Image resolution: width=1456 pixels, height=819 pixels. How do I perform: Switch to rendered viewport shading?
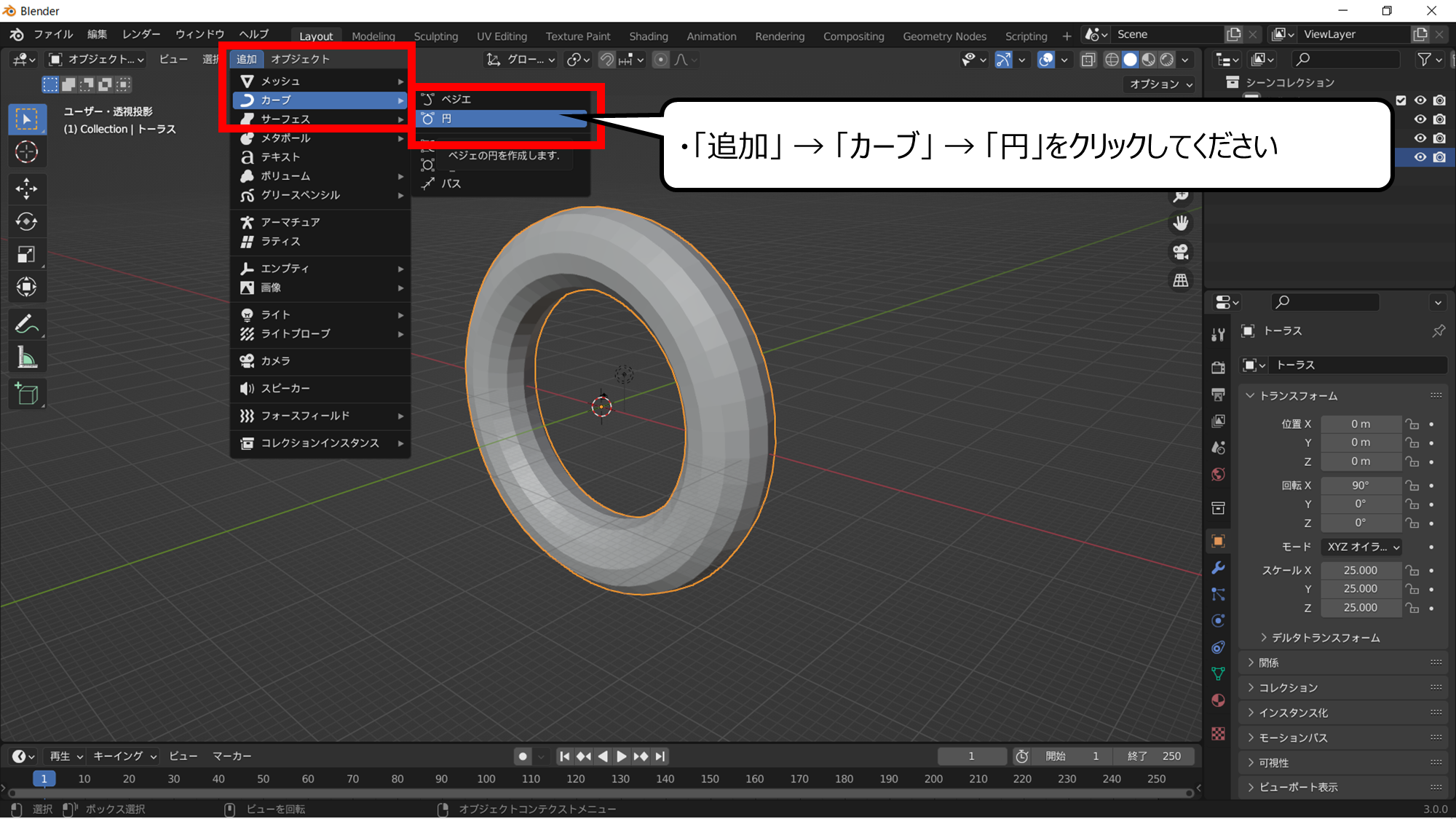(1166, 60)
